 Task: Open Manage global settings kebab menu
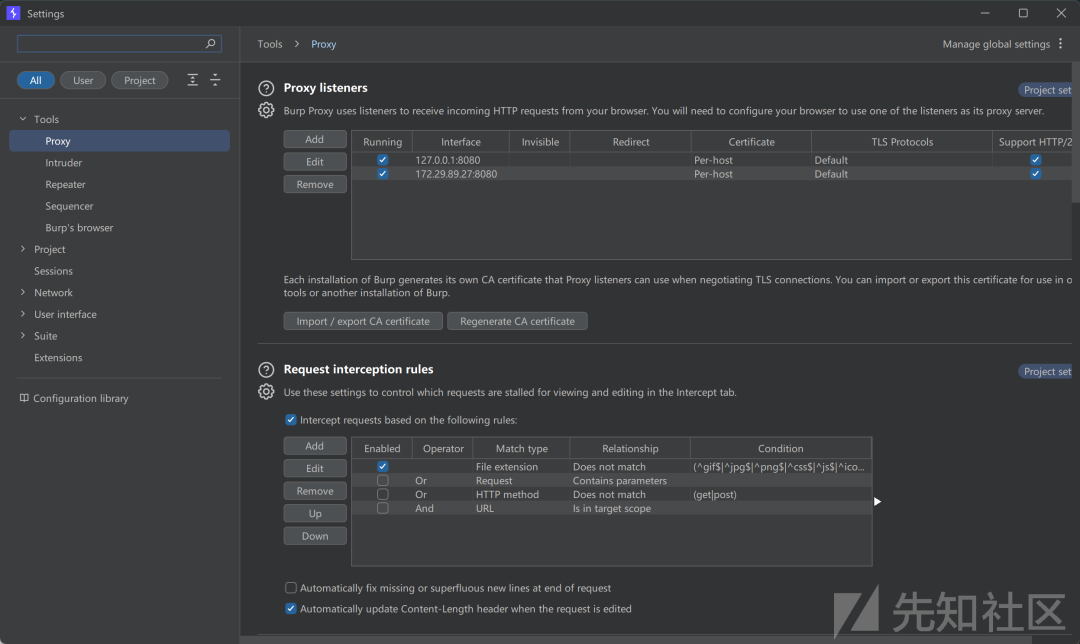tap(1061, 43)
